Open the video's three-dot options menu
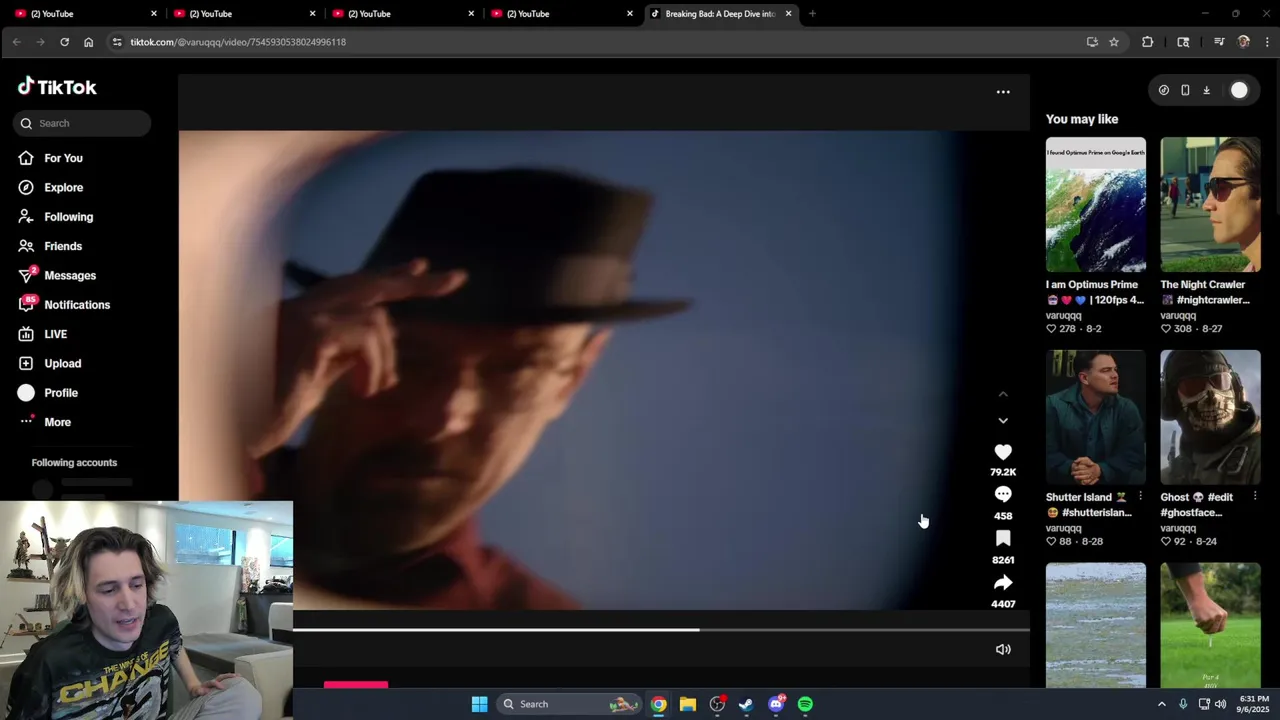The width and height of the screenshot is (1280, 720). [1003, 92]
